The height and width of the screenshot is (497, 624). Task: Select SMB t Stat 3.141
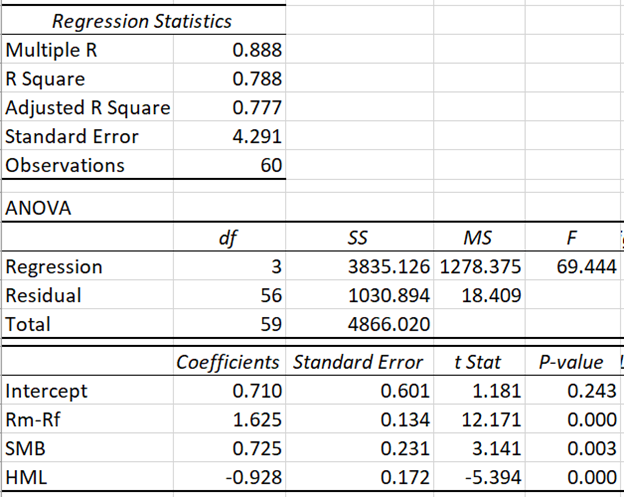(497, 448)
